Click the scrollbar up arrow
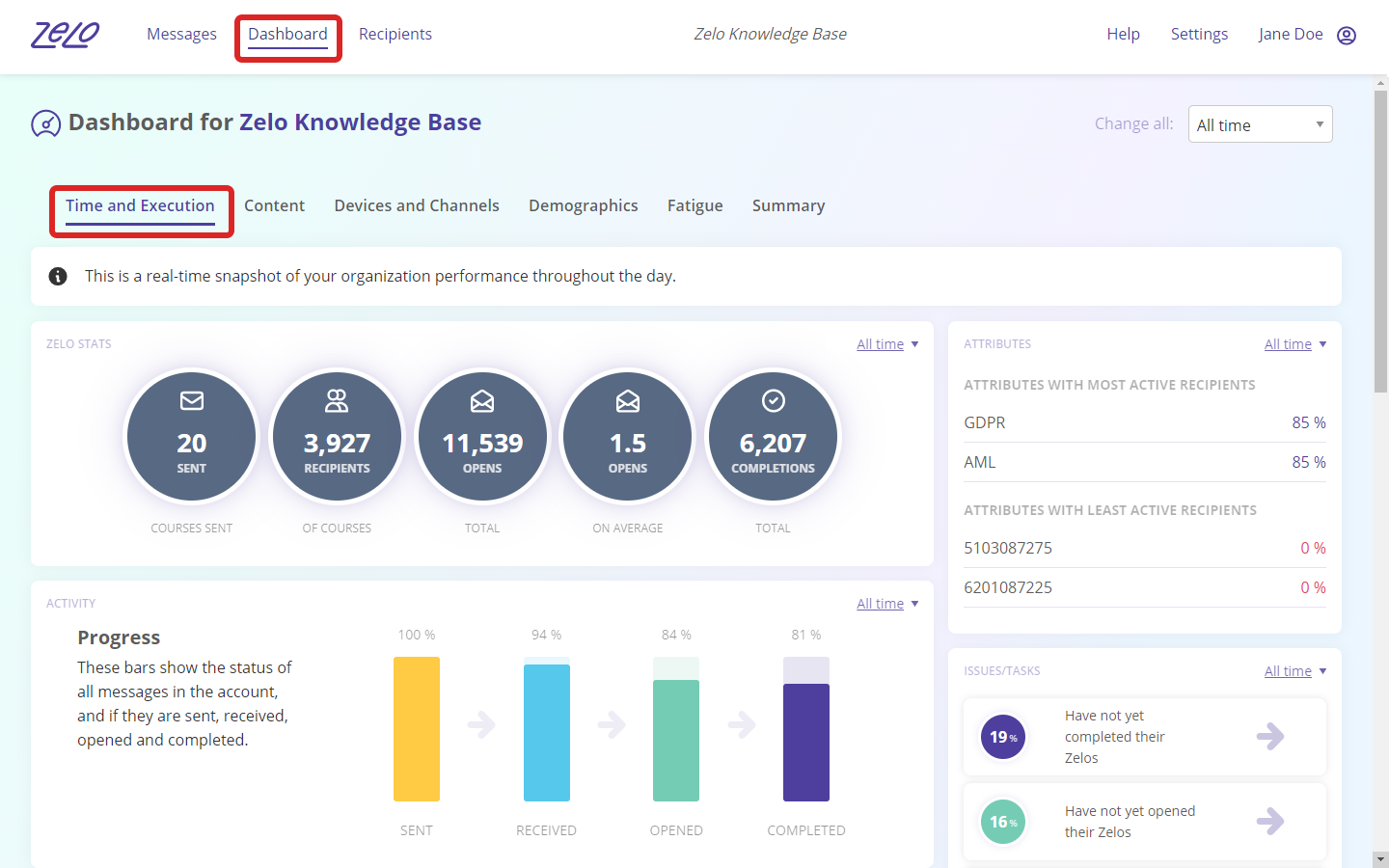This screenshot has height=868, width=1389. click(1381, 83)
